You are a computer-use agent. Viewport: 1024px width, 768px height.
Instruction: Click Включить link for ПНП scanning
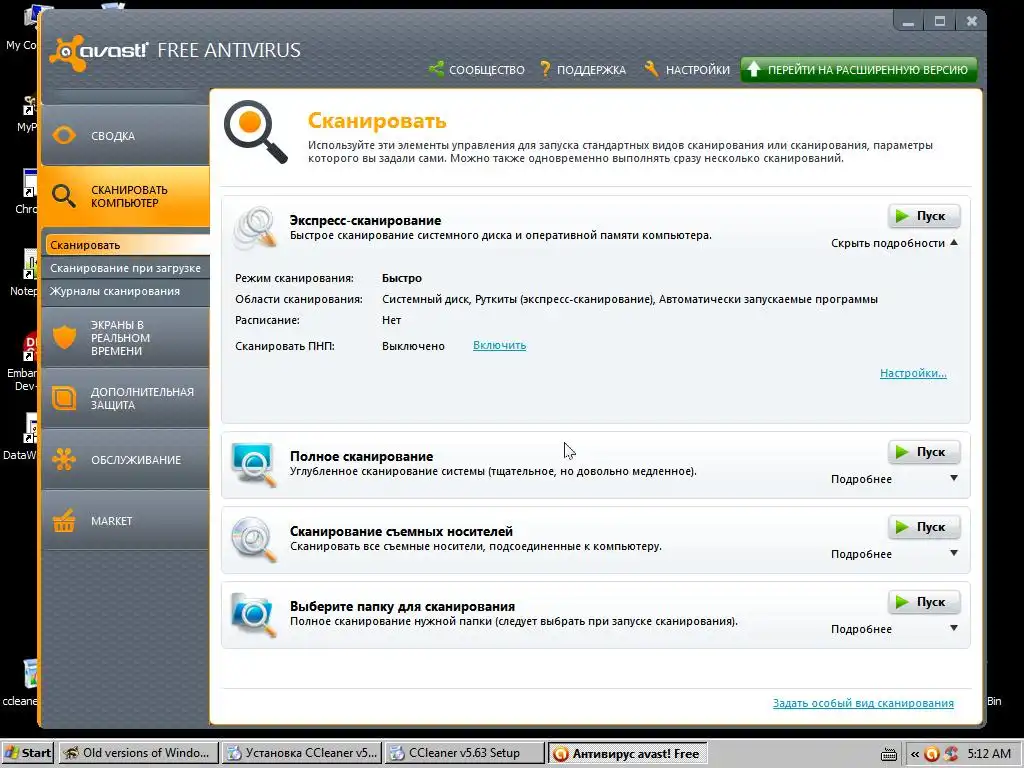(x=500, y=345)
